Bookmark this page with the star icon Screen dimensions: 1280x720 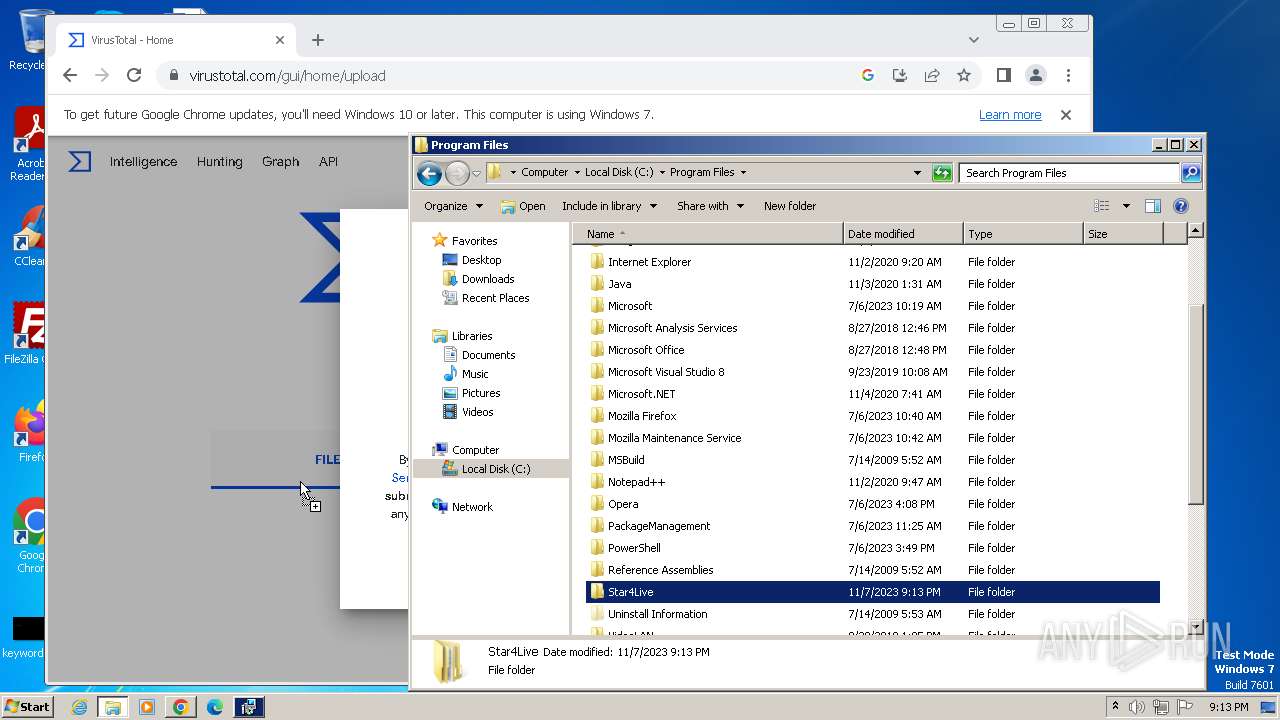[x=964, y=75]
